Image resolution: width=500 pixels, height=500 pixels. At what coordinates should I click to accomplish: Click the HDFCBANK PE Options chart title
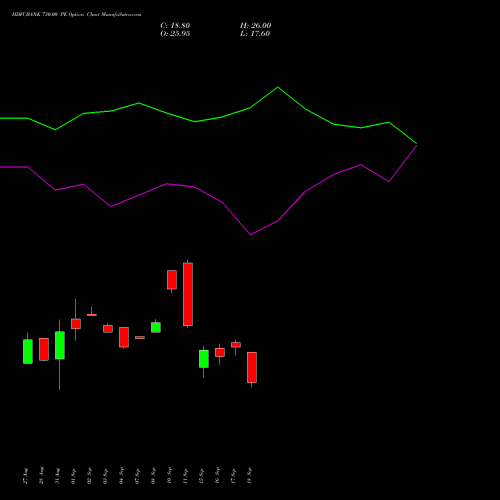76,15
